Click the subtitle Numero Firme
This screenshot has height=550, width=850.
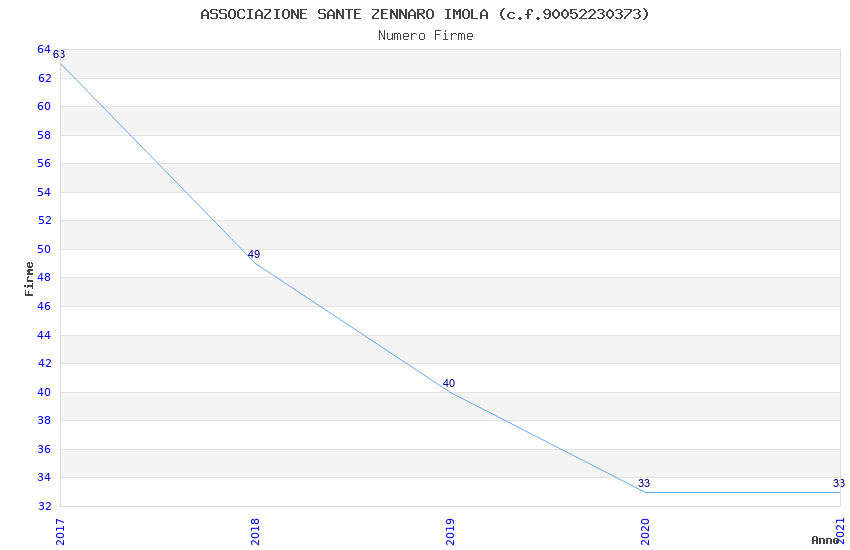(426, 36)
